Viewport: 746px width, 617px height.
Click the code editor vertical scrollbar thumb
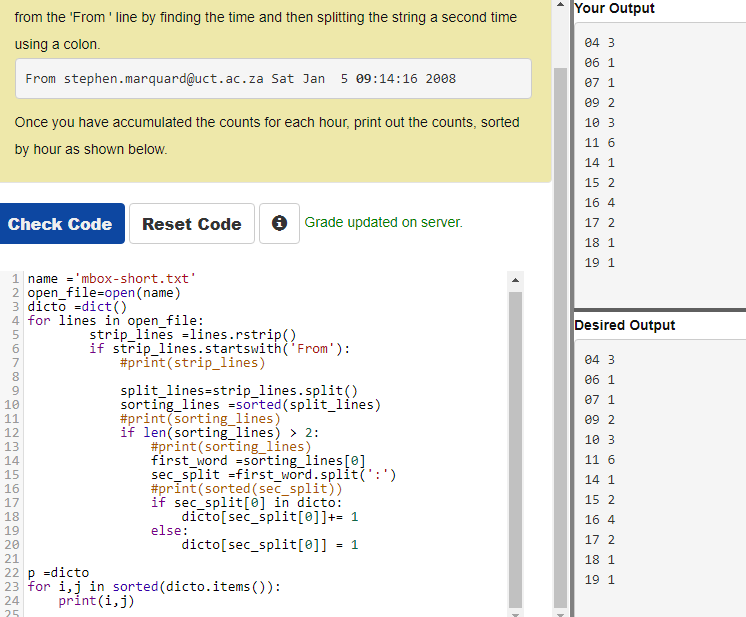[x=515, y=450]
